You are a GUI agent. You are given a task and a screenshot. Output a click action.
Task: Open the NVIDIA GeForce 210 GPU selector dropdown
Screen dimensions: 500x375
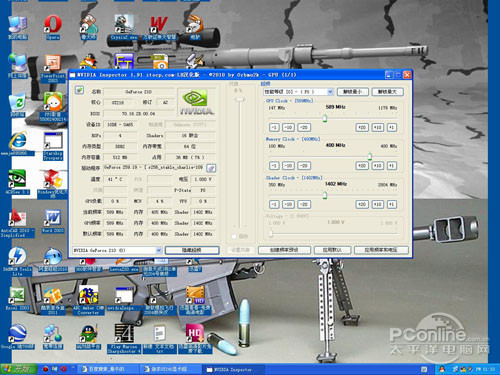click(x=117, y=250)
